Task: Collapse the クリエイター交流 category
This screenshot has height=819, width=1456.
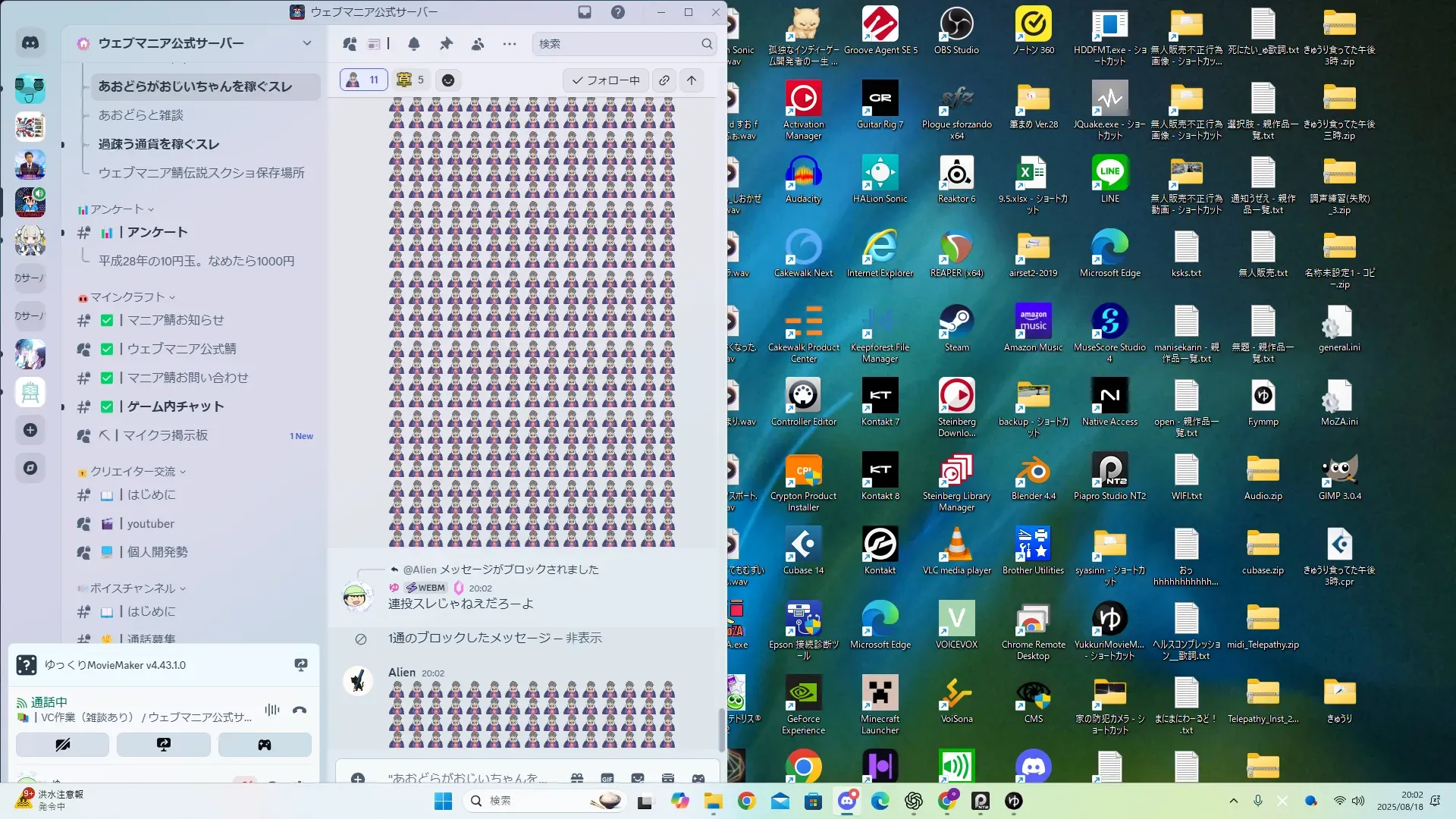Action: click(x=133, y=472)
